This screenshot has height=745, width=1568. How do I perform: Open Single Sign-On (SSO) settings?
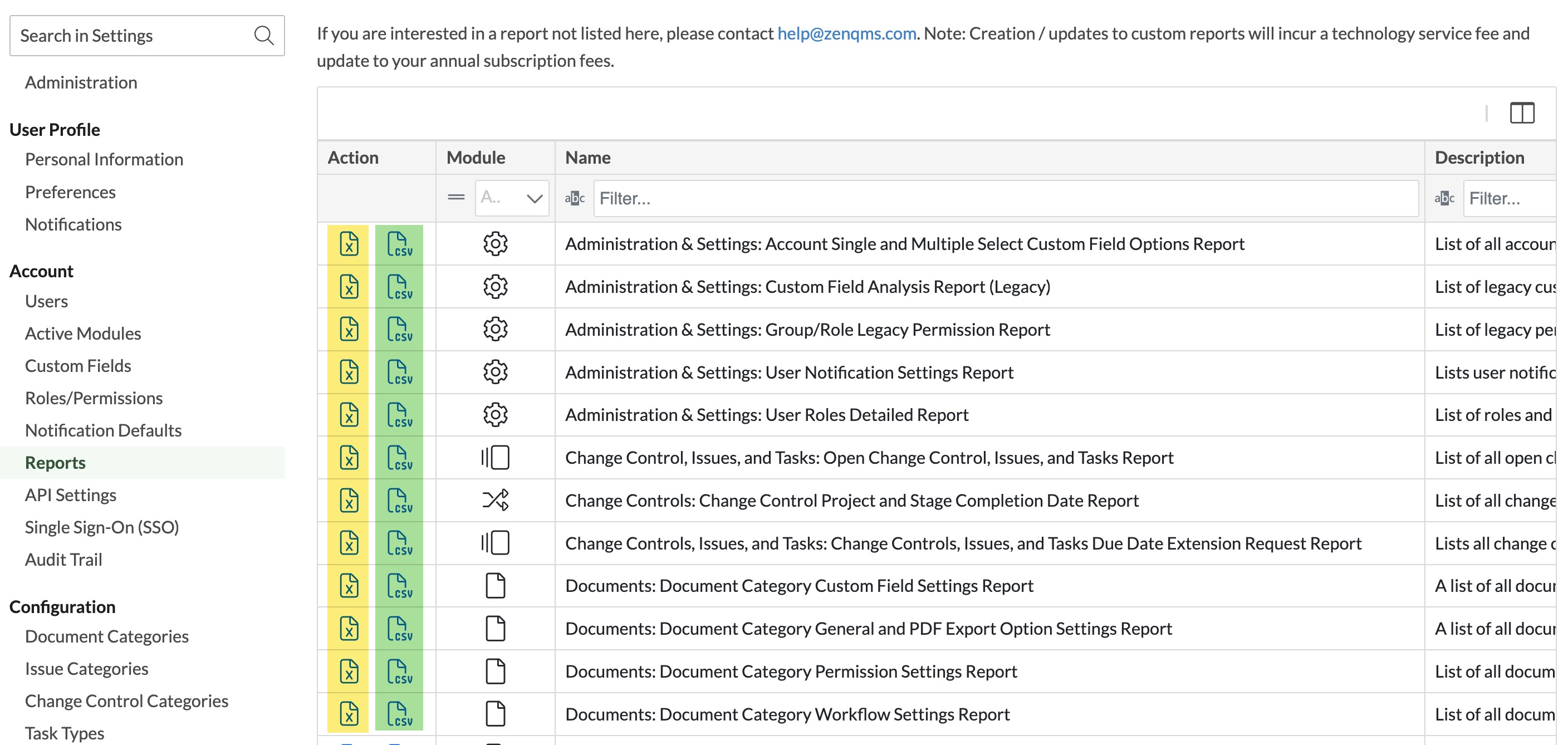[102, 527]
